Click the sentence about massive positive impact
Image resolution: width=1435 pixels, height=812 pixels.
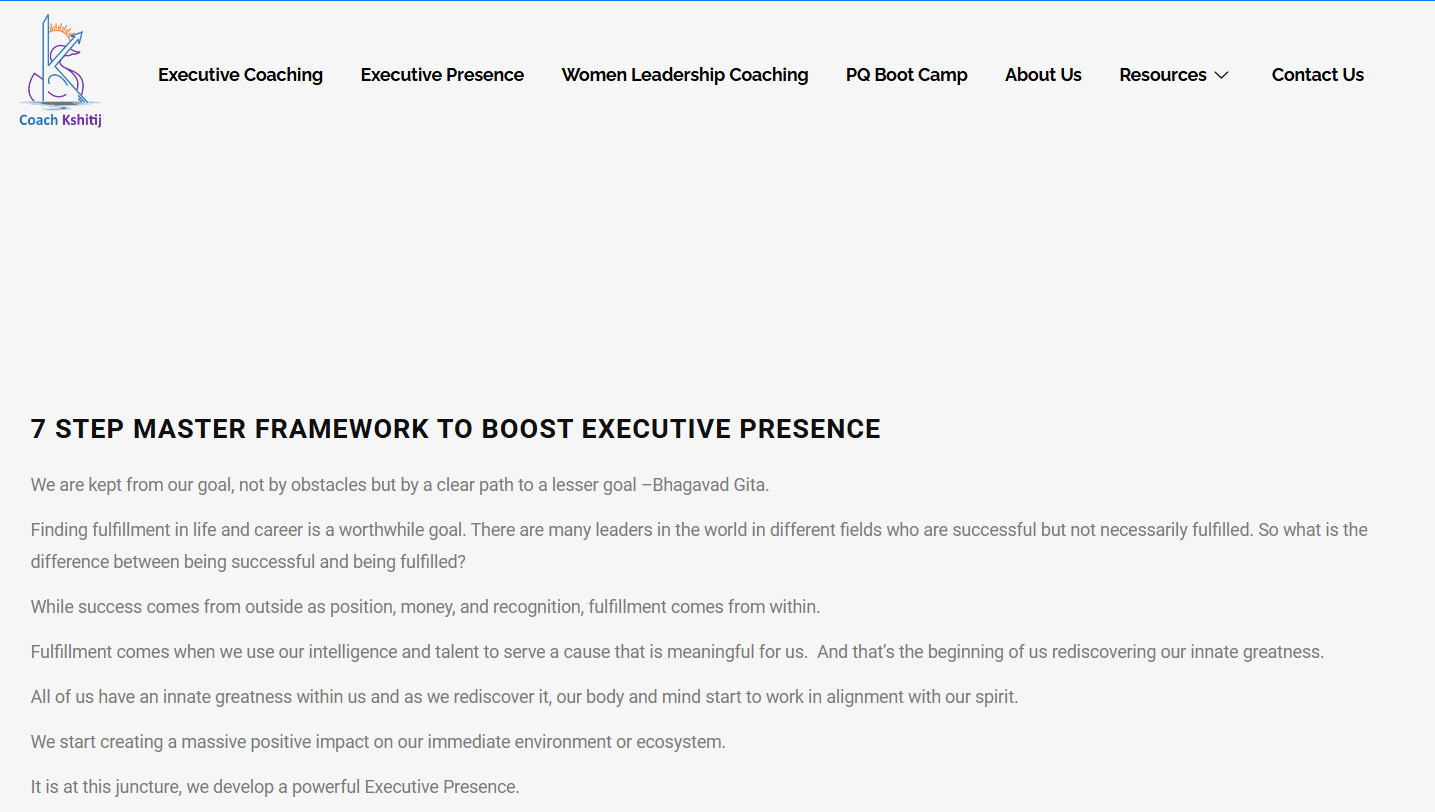(x=378, y=742)
